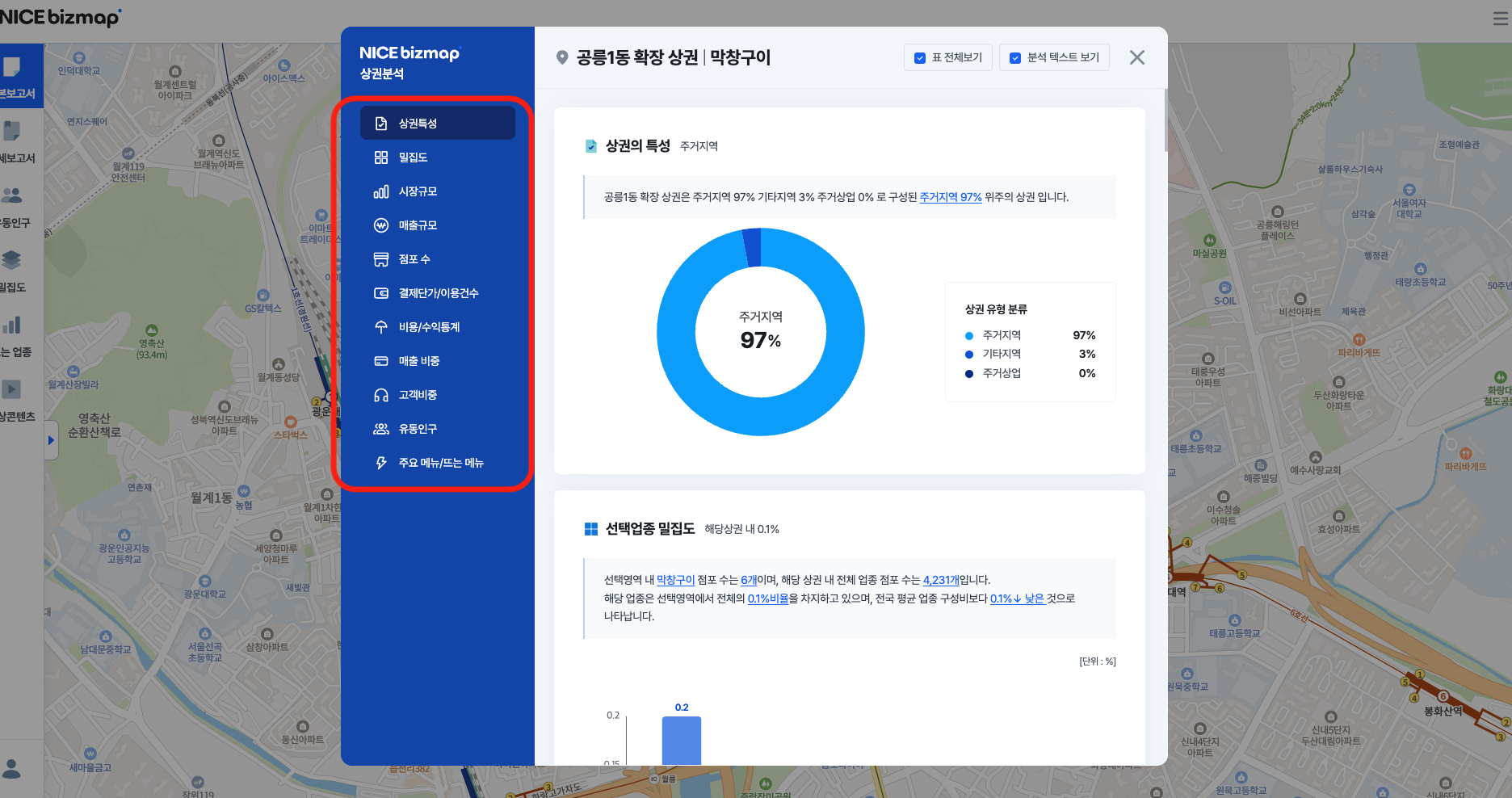Click the 기본보고서 sidebar icon
The image size is (1512, 798).
tap(12, 66)
